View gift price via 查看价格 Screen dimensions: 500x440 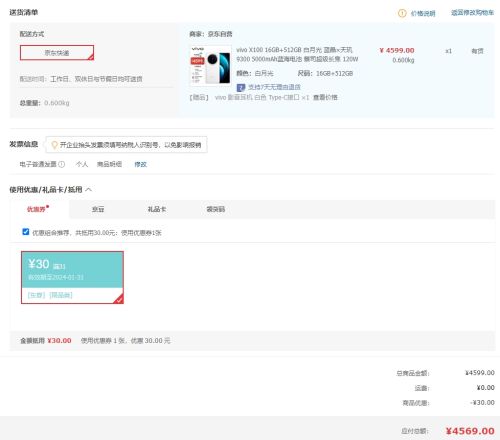point(325,97)
